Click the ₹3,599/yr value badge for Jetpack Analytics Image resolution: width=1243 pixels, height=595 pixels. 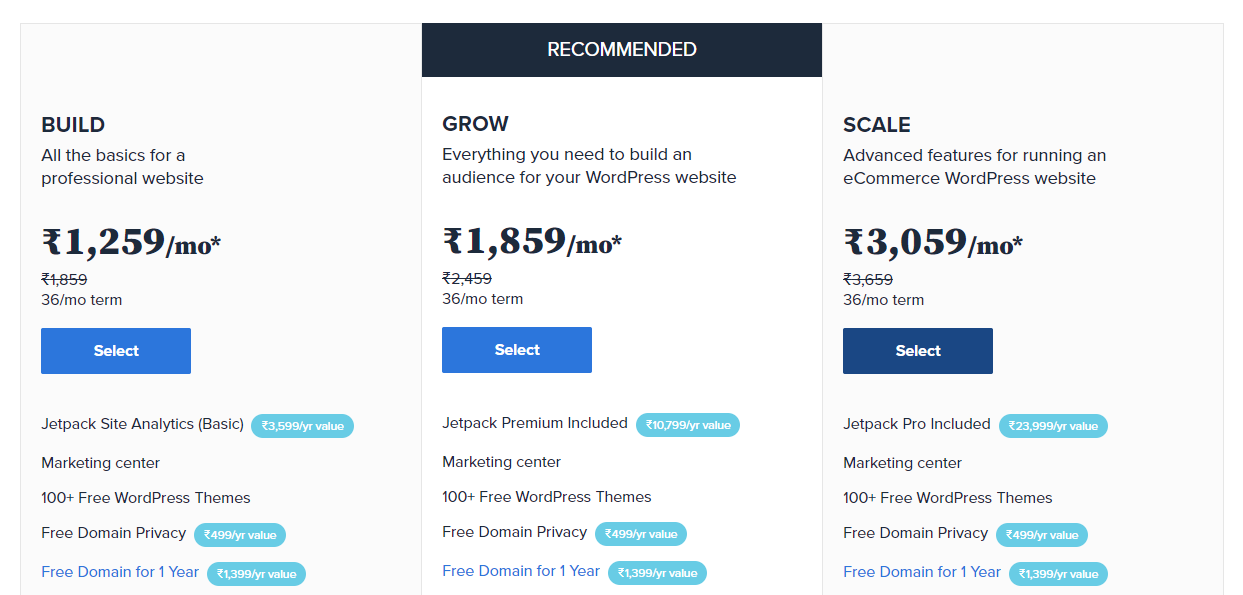click(302, 426)
